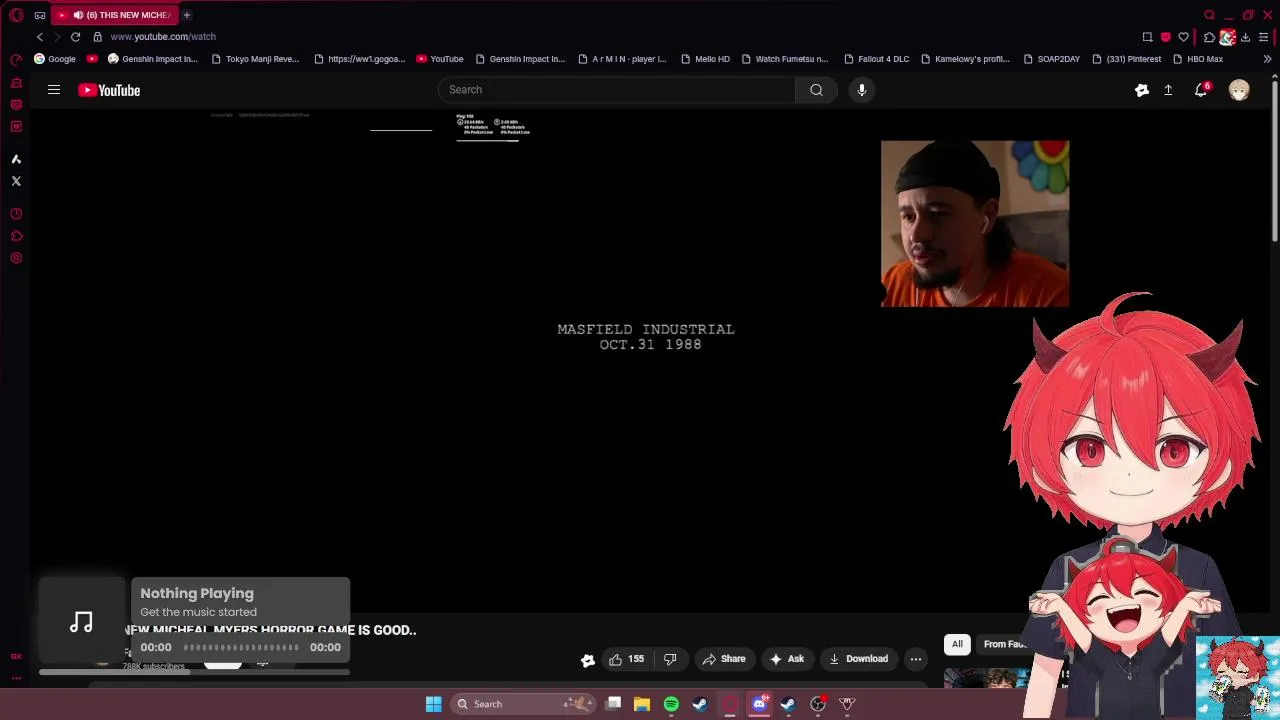
Task: Go to the YouTube home logo
Action: tap(109, 90)
